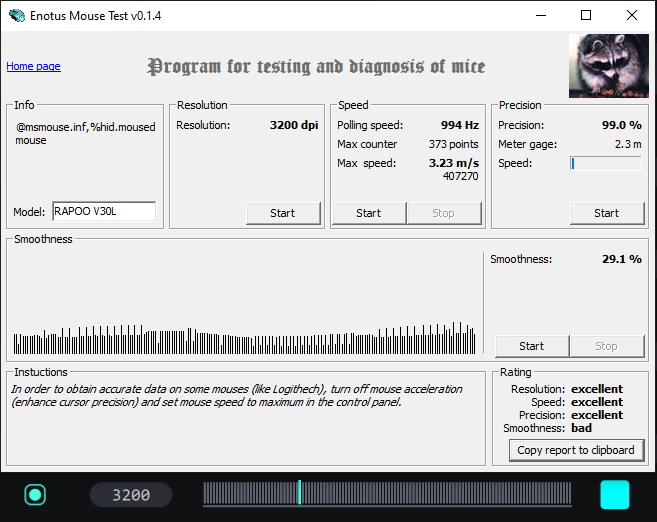The width and height of the screenshot is (657, 522).
Task: Click the Precision speed progress bar
Action: pyautogui.click(x=606, y=163)
